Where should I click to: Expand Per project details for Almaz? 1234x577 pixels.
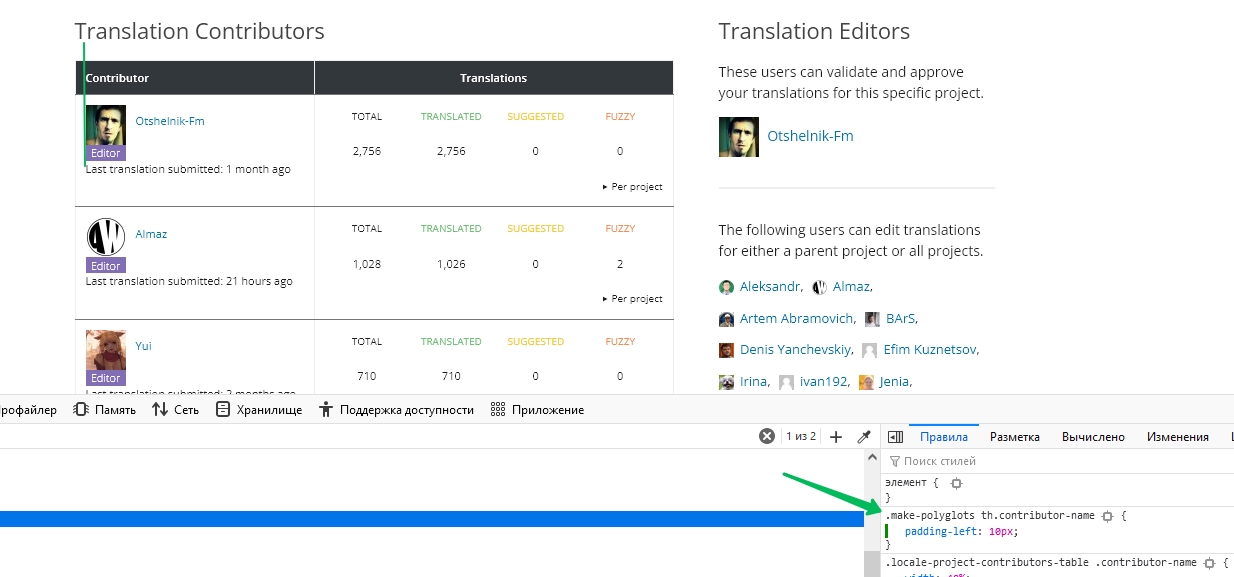click(x=632, y=299)
